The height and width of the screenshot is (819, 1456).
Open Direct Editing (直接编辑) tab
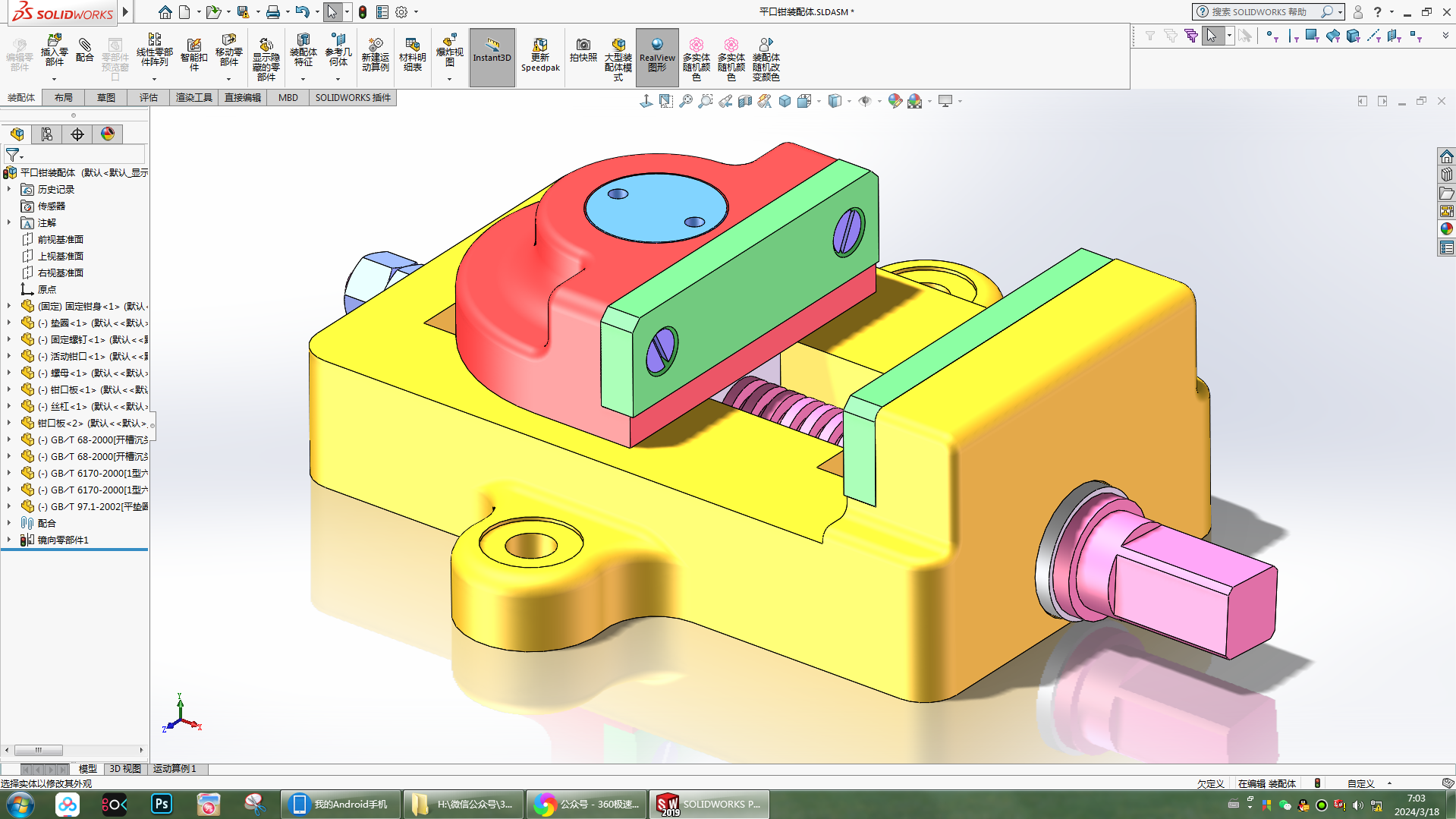[243, 98]
